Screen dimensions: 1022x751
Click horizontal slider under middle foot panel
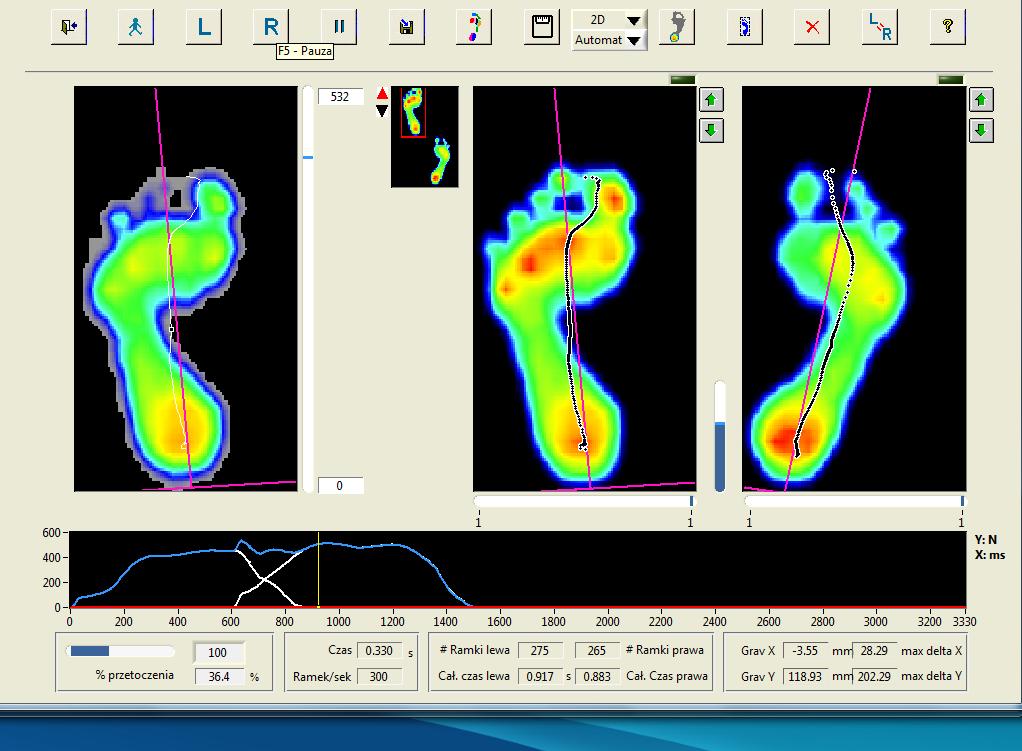[585, 501]
